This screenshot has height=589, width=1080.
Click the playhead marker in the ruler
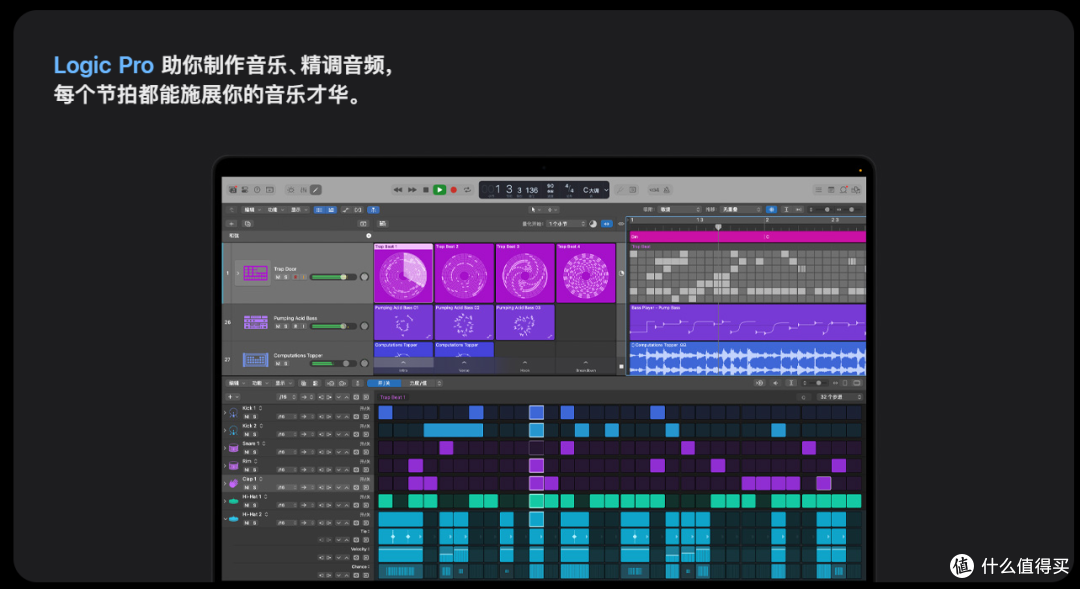tap(718, 227)
